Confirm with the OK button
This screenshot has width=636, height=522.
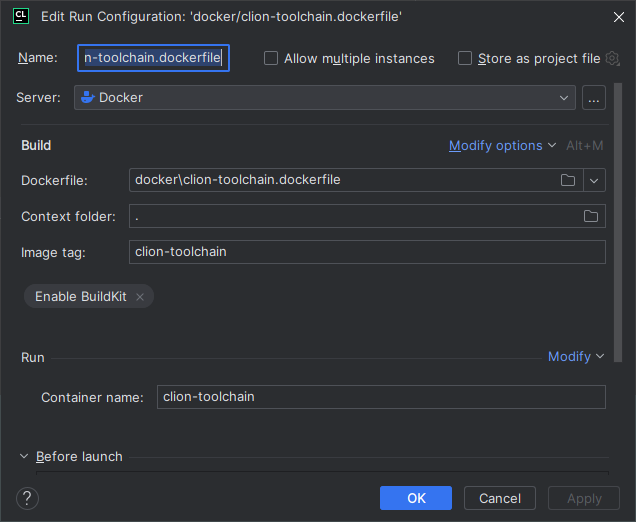[416, 498]
